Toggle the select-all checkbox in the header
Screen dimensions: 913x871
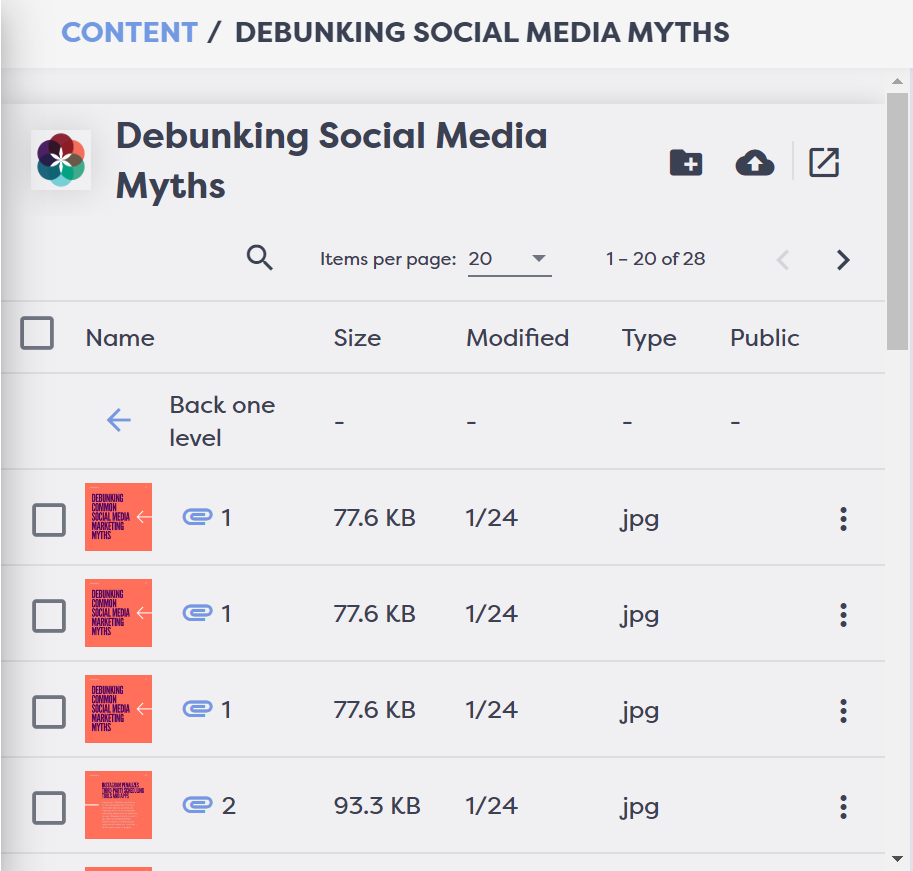[x=37, y=333]
